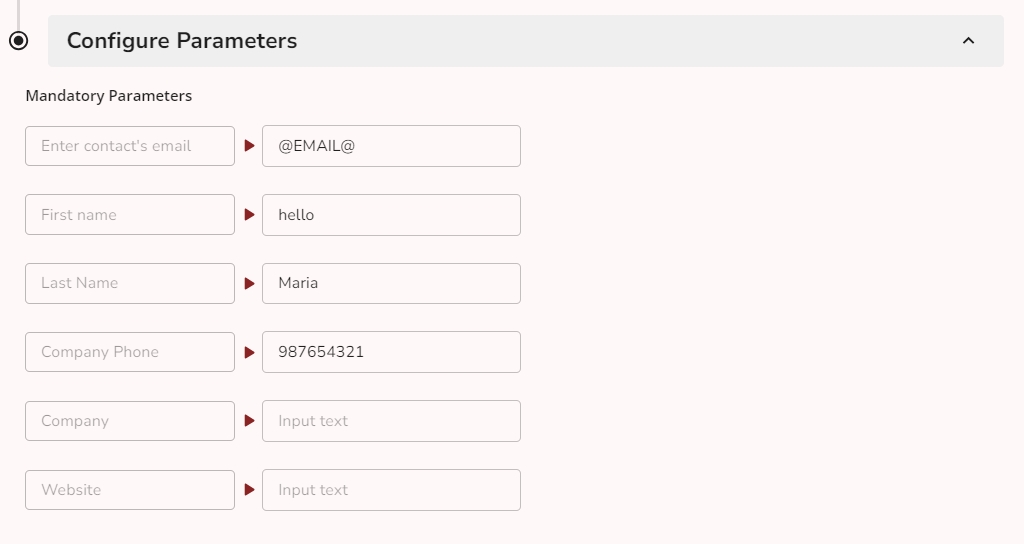The height and width of the screenshot is (544, 1024).
Task: Click the arrow icon beside Website field
Action: pyautogui.click(x=249, y=490)
